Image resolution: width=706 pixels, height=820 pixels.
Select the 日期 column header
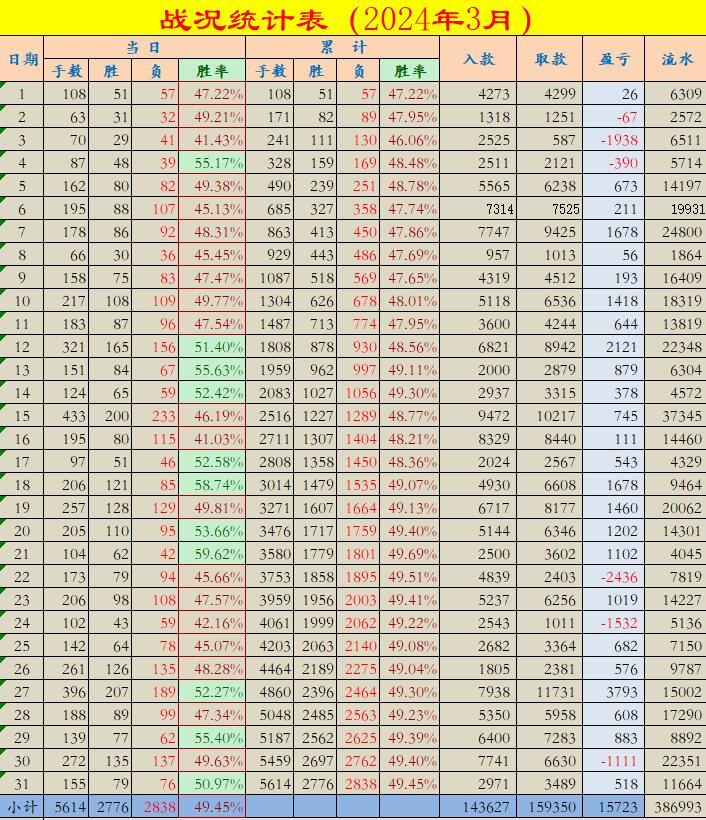coord(22,59)
